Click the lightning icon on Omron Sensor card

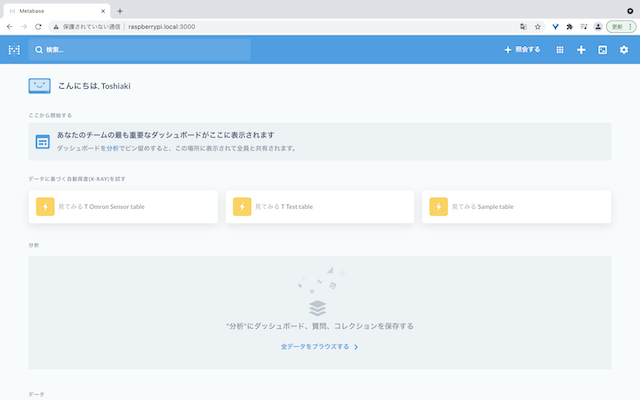coord(45,207)
